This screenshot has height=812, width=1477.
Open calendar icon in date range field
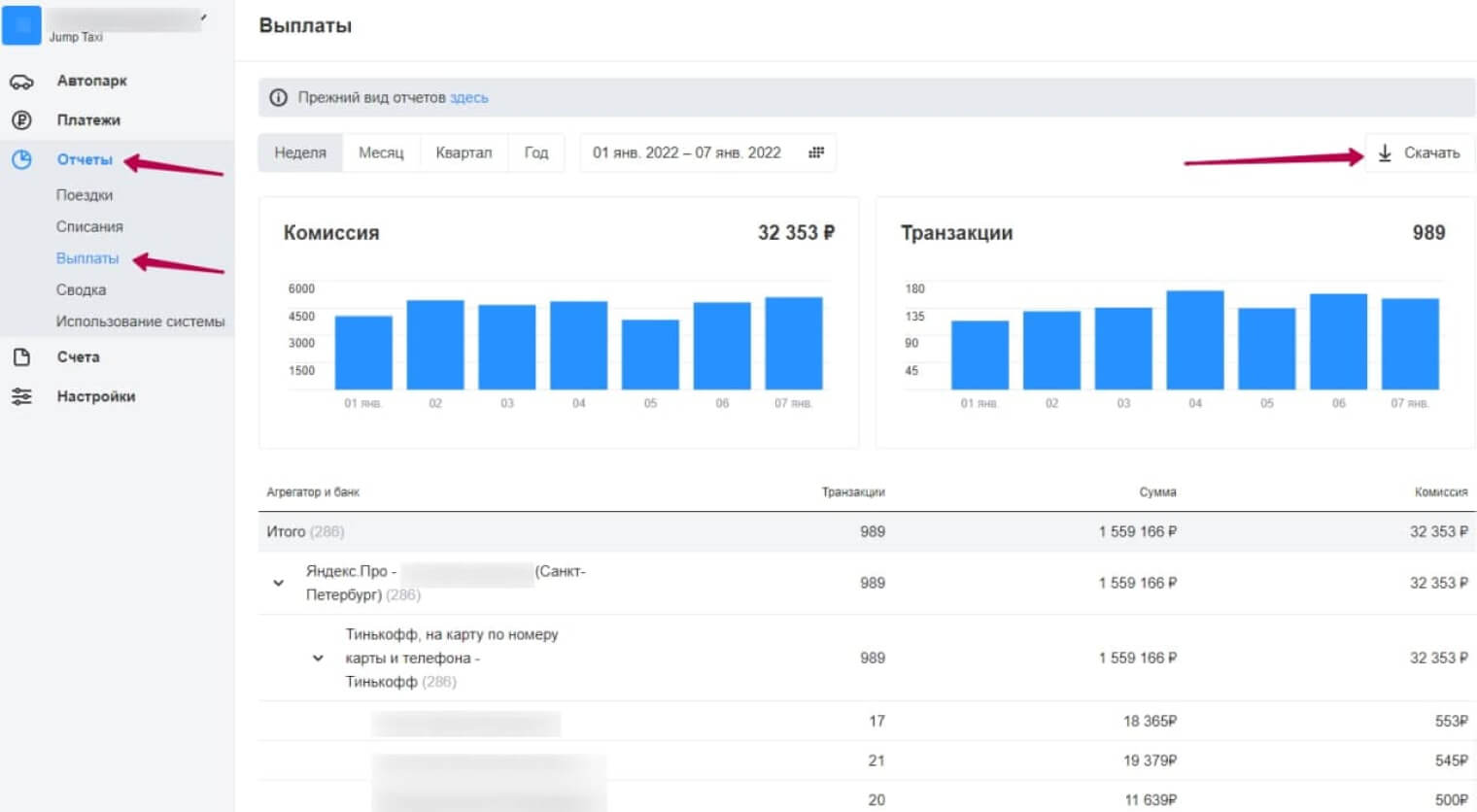pyautogui.click(x=816, y=152)
